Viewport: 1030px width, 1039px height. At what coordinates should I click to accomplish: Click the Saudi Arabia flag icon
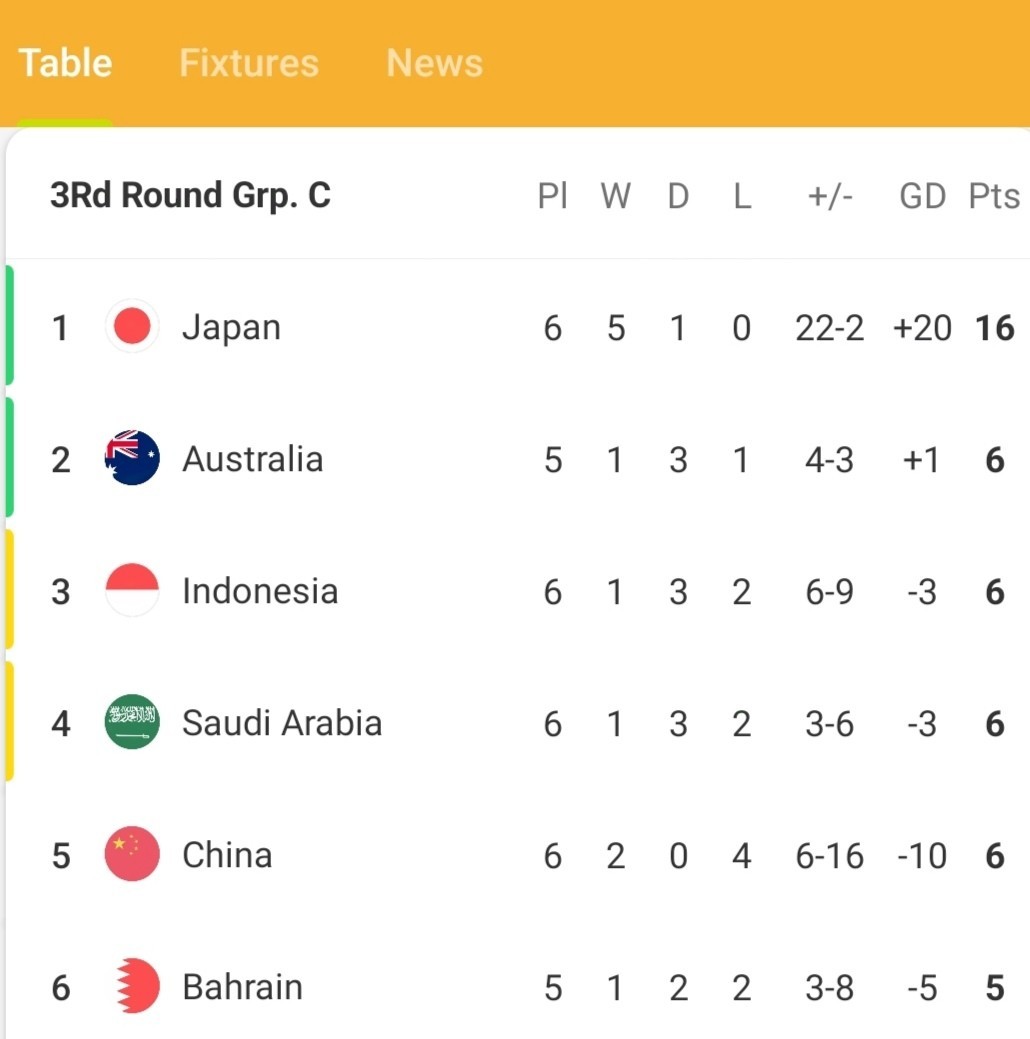132,722
